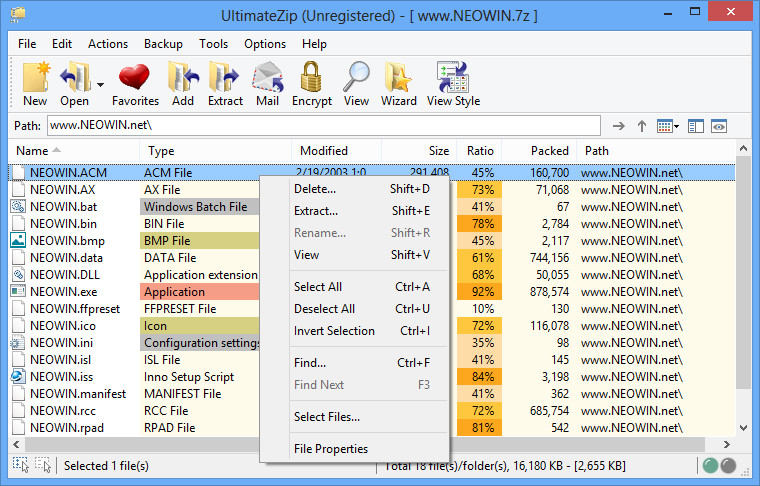Click the View Style toolbar icon
This screenshot has width=760, height=486.
tap(453, 77)
